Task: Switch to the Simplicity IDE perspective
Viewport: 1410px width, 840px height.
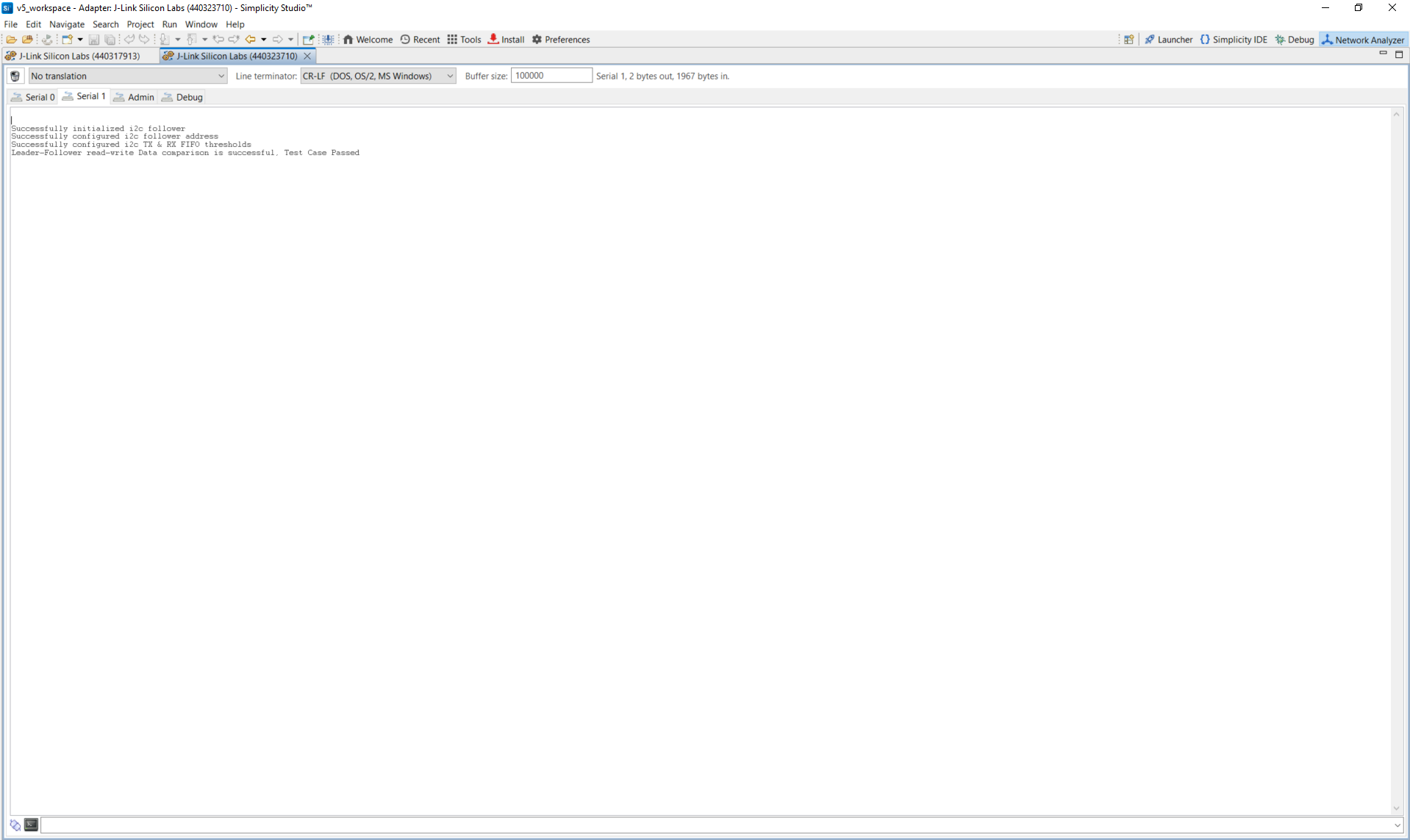Action: [1234, 40]
